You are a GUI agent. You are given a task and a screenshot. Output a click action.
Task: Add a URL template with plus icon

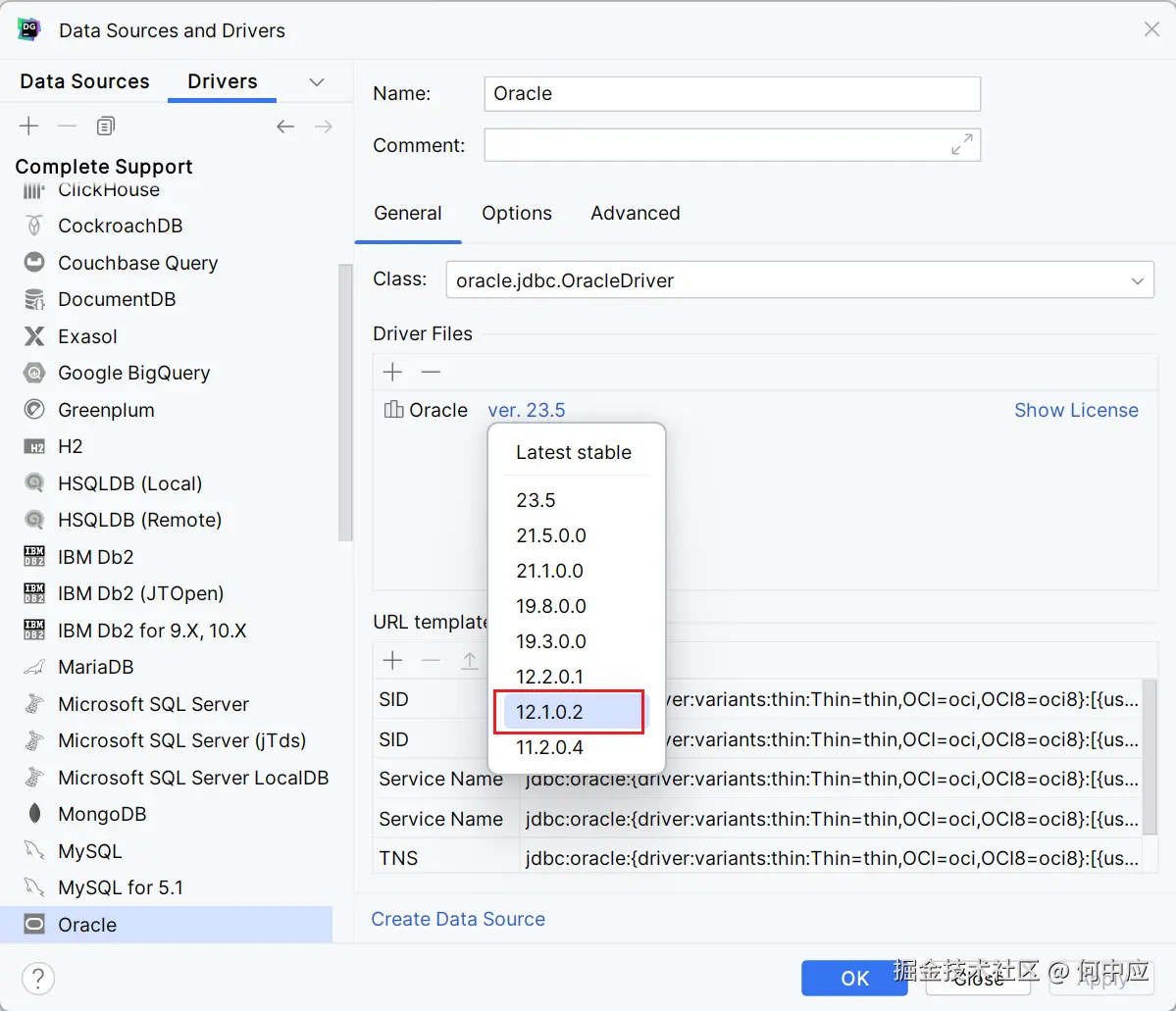tap(393, 661)
